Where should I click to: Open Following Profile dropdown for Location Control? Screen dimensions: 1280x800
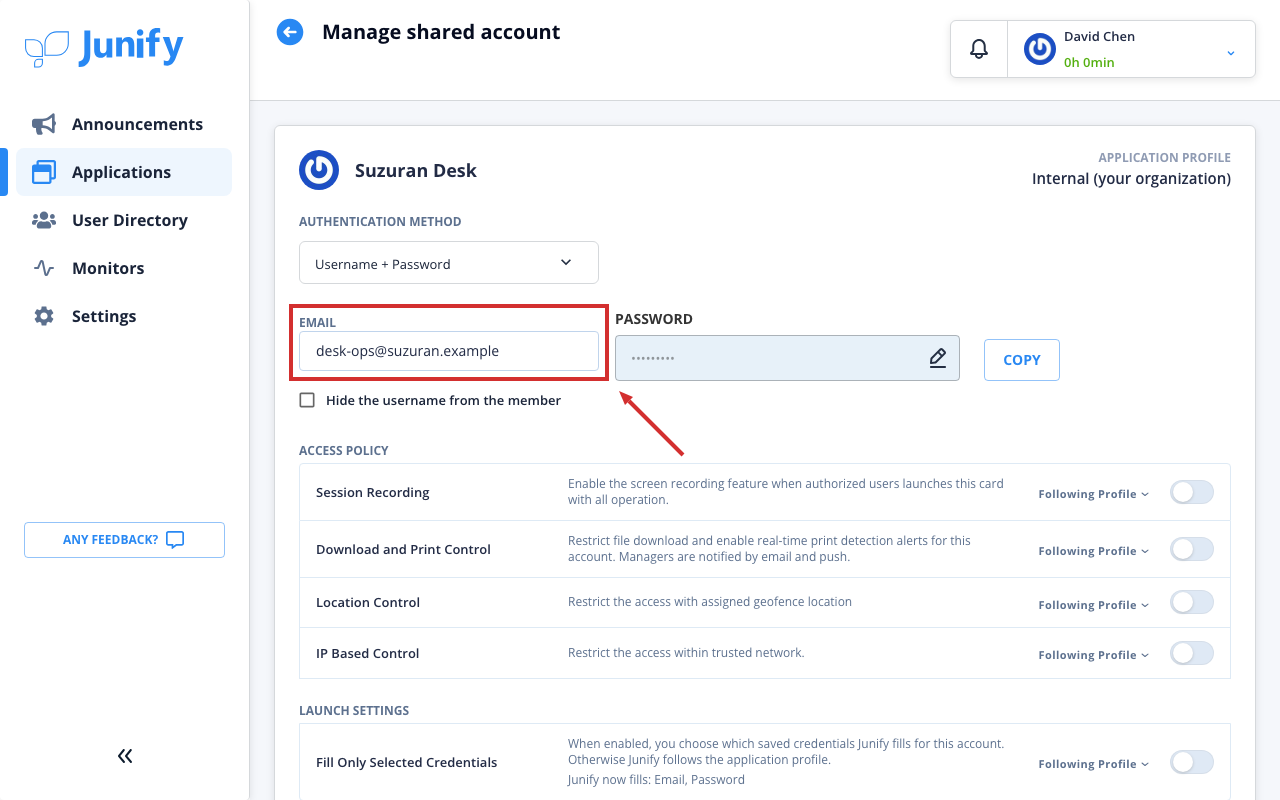coord(1094,605)
